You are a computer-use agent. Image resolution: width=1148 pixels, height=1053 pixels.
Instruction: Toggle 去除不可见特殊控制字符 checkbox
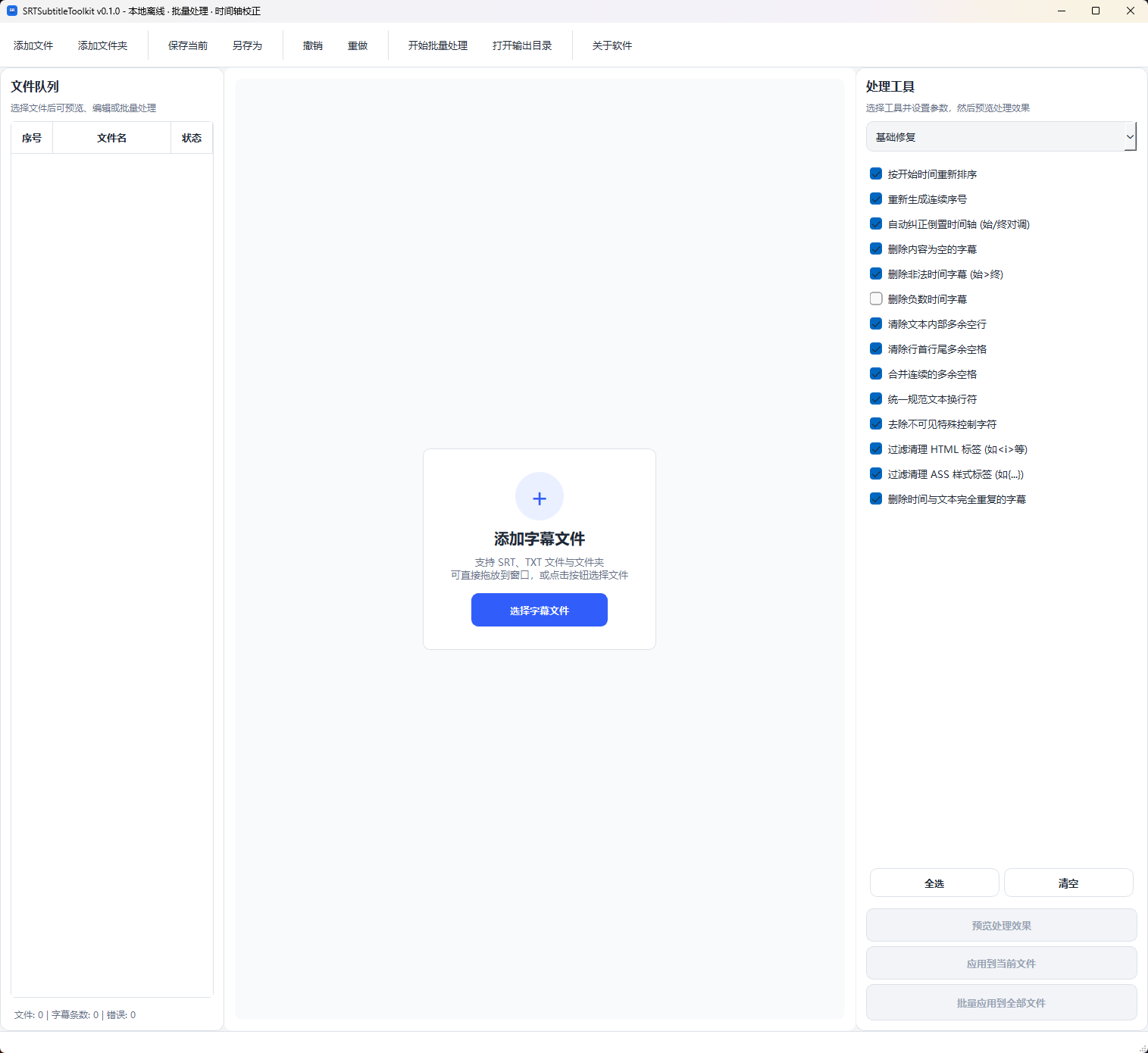coord(876,423)
